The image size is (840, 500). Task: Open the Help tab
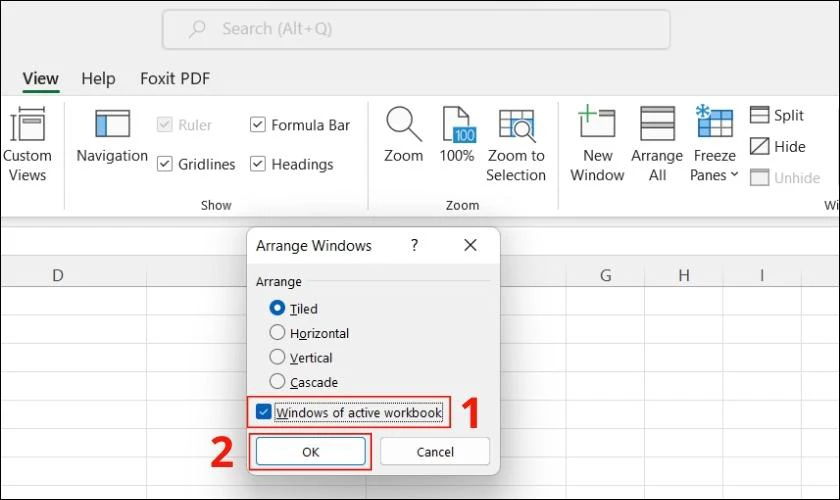(98, 79)
